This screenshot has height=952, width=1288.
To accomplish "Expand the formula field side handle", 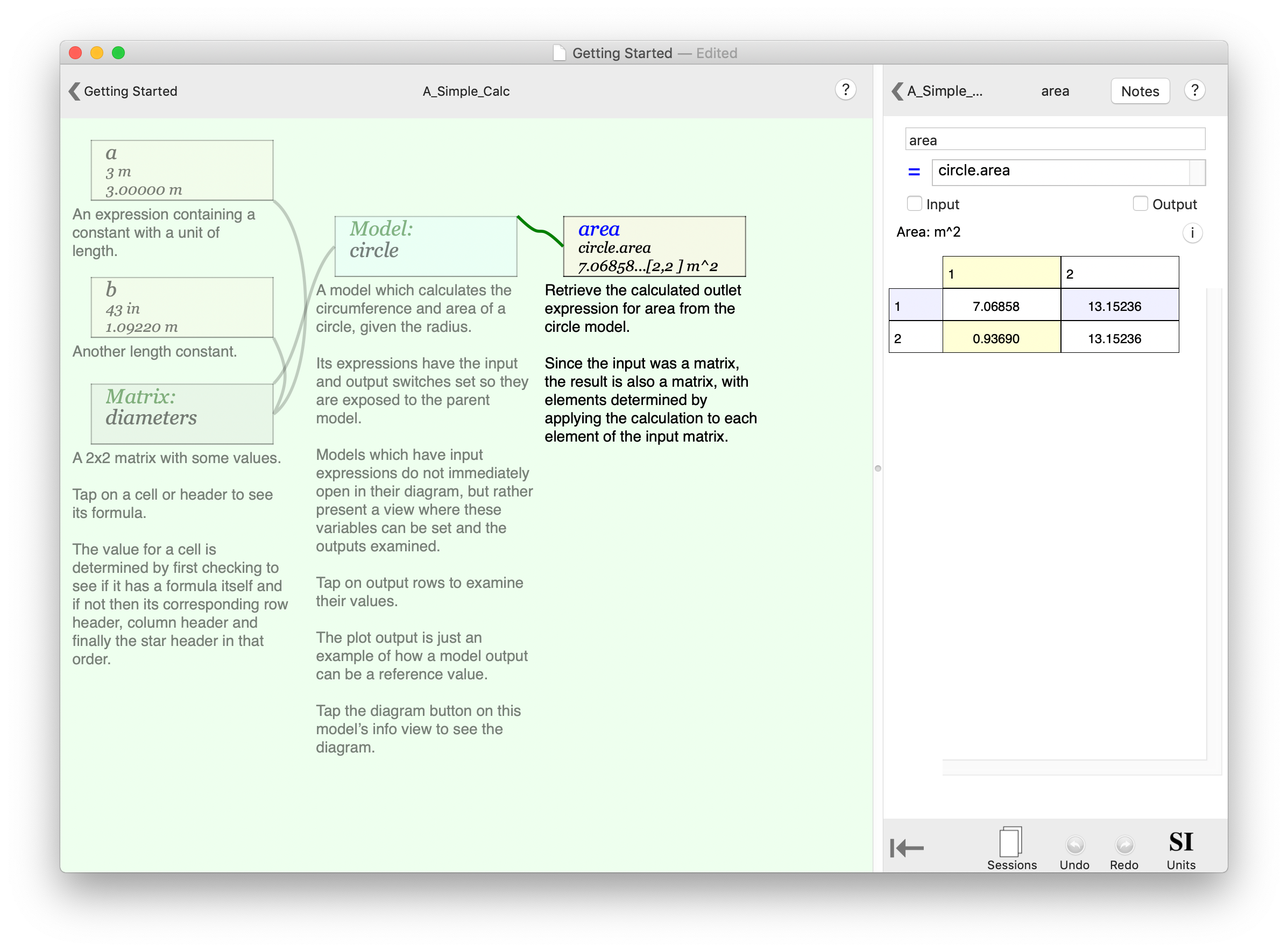I will [x=1197, y=172].
